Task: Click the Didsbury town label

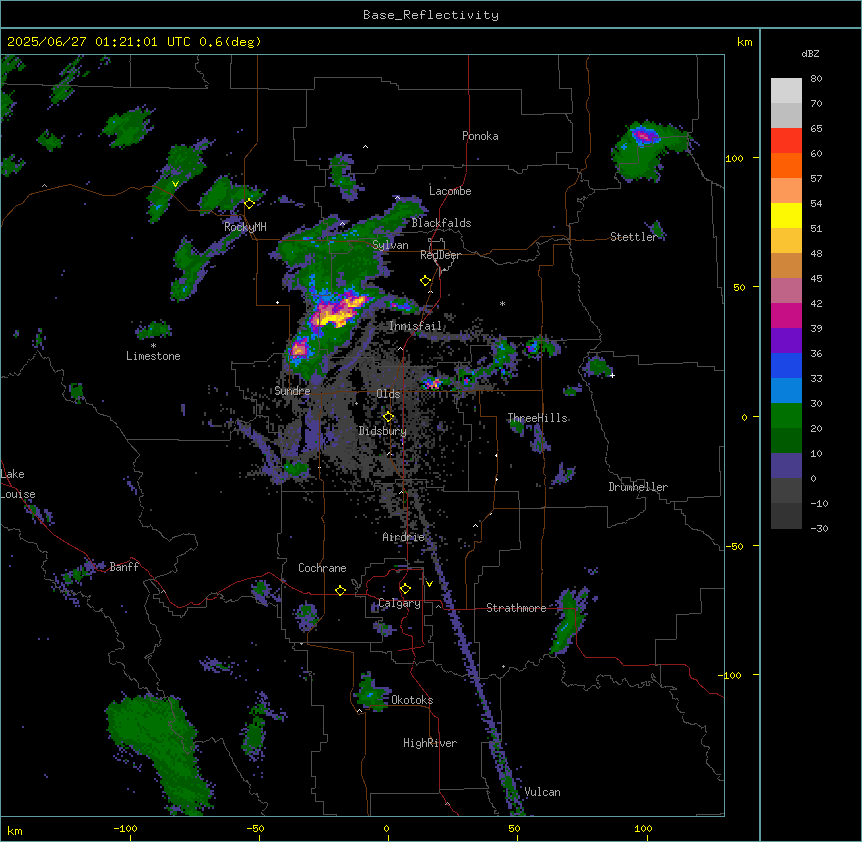Action: (x=383, y=431)
